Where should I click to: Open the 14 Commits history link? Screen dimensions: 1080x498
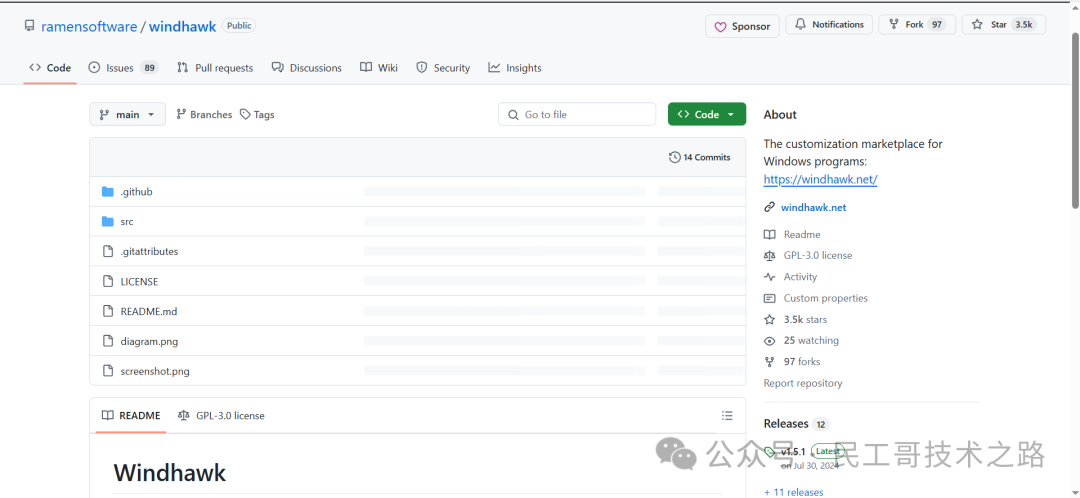tap(700, 157)
